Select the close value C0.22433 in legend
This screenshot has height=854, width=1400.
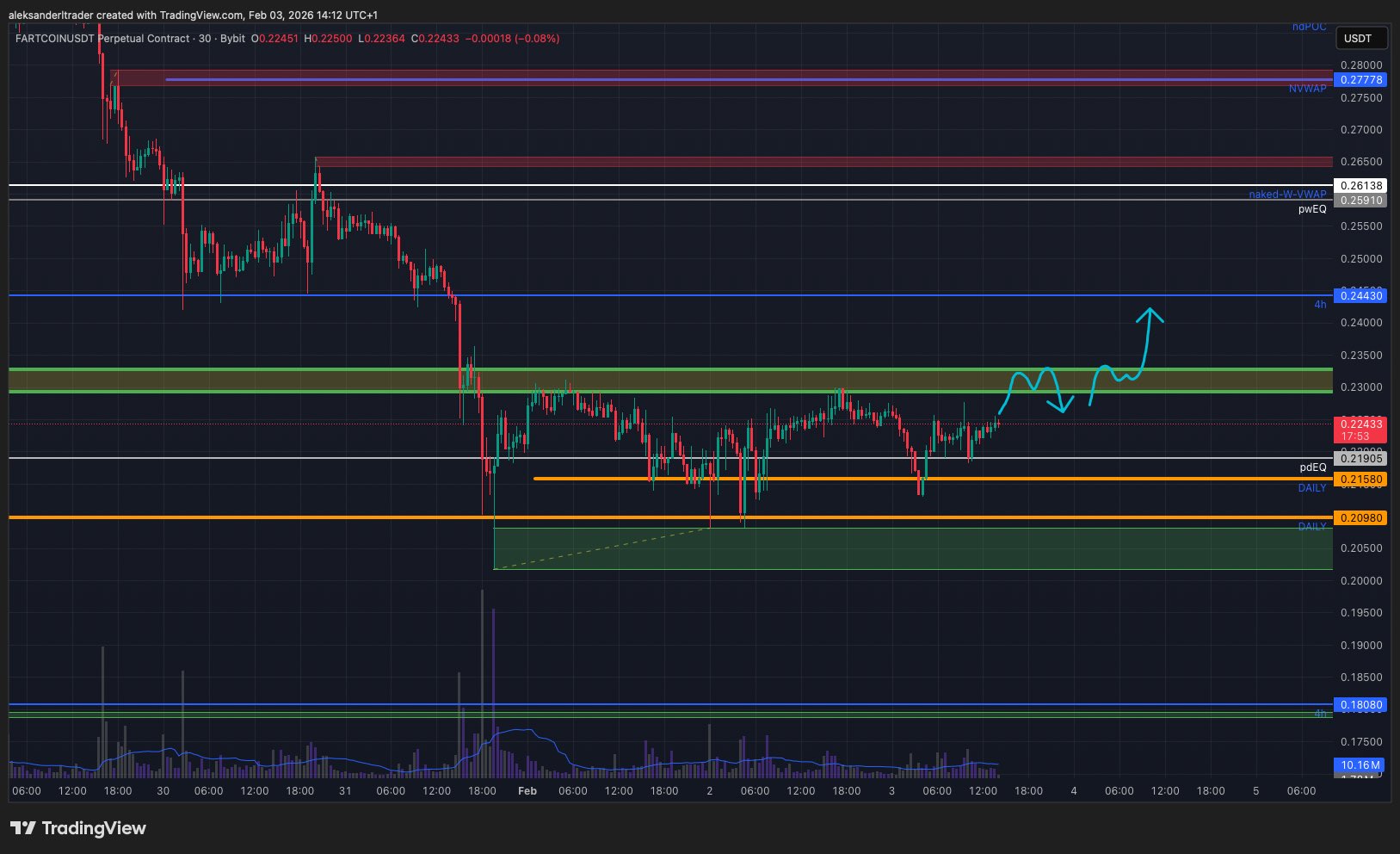[x=435, y=39]
